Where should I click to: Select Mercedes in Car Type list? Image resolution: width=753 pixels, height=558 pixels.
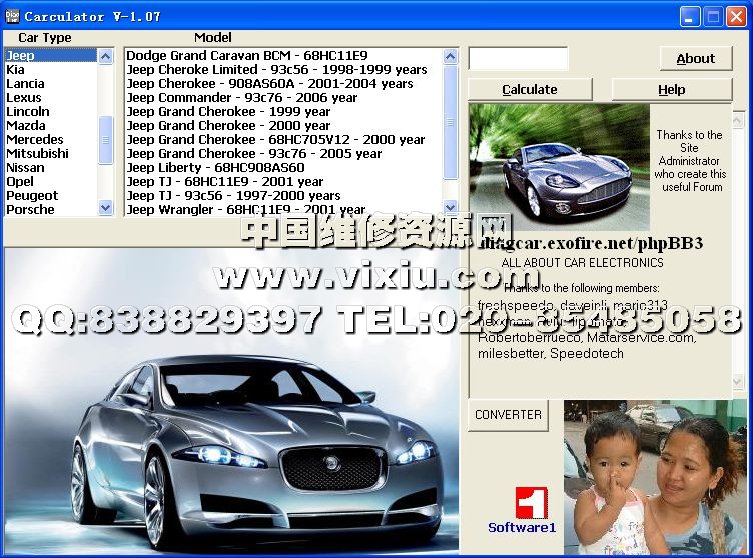tap(35, 140)
